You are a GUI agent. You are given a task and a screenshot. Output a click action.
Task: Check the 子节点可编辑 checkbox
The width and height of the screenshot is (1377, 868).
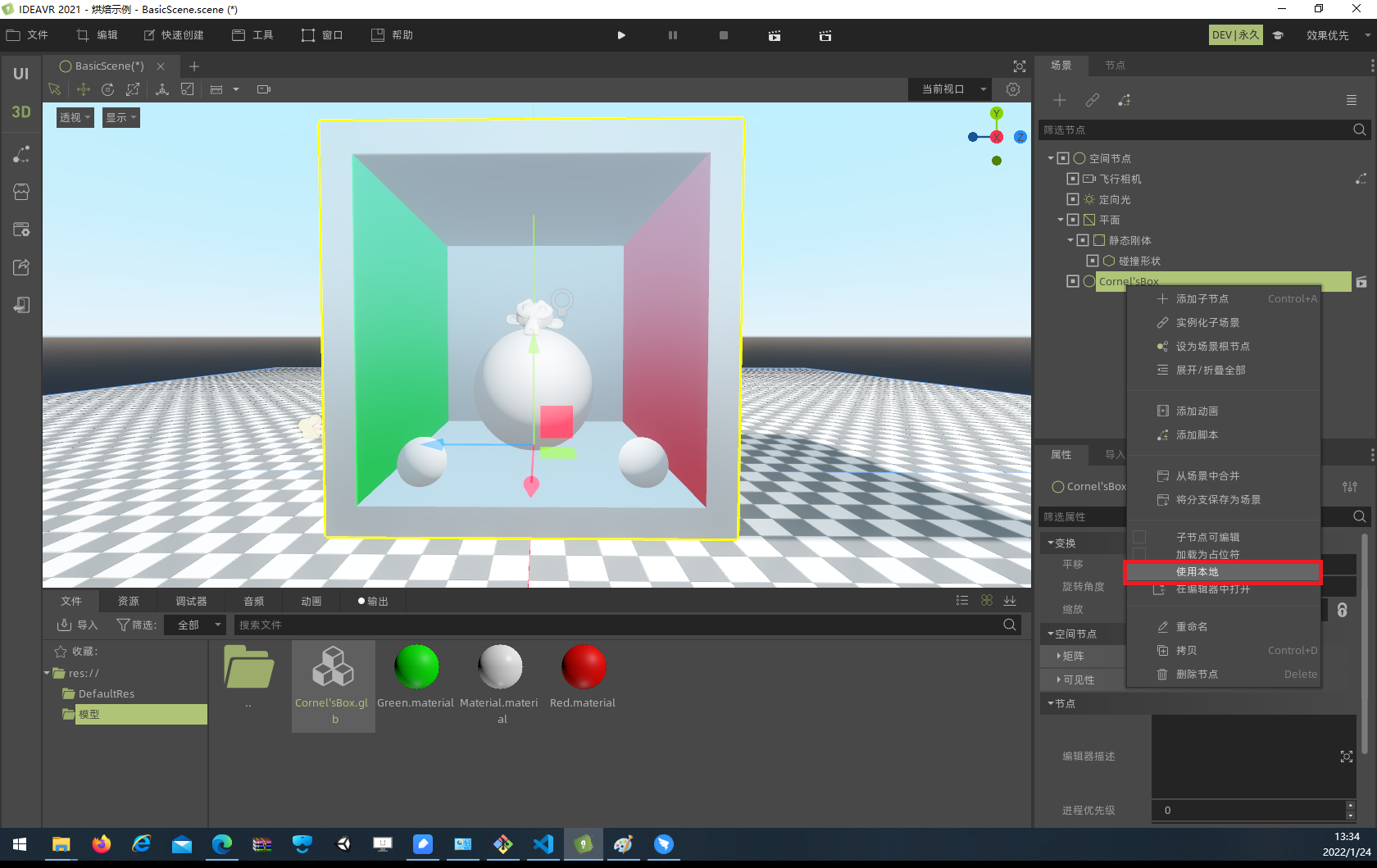pos(1139,537)
